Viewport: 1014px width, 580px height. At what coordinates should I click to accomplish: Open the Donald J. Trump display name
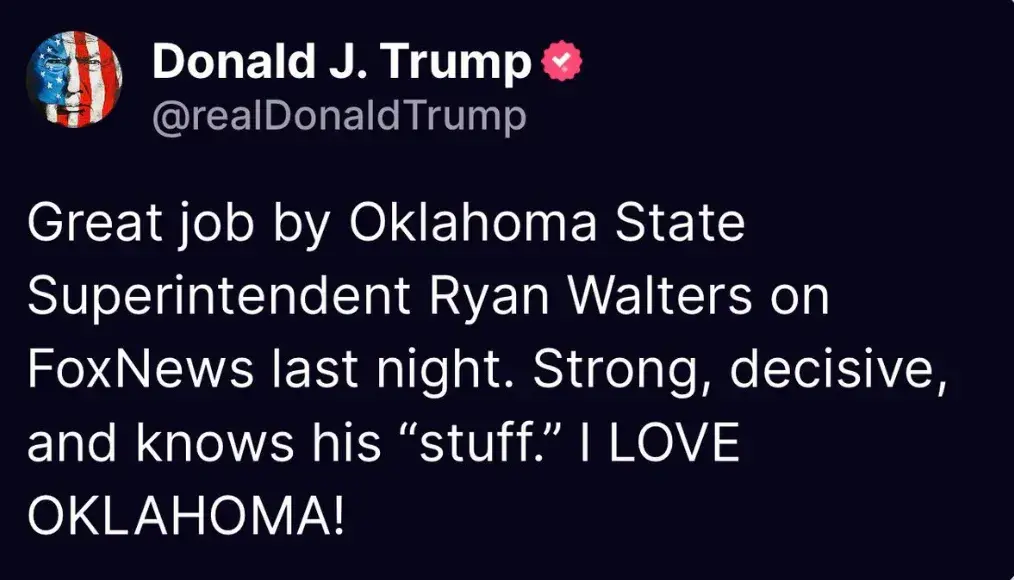coord(342,65)
